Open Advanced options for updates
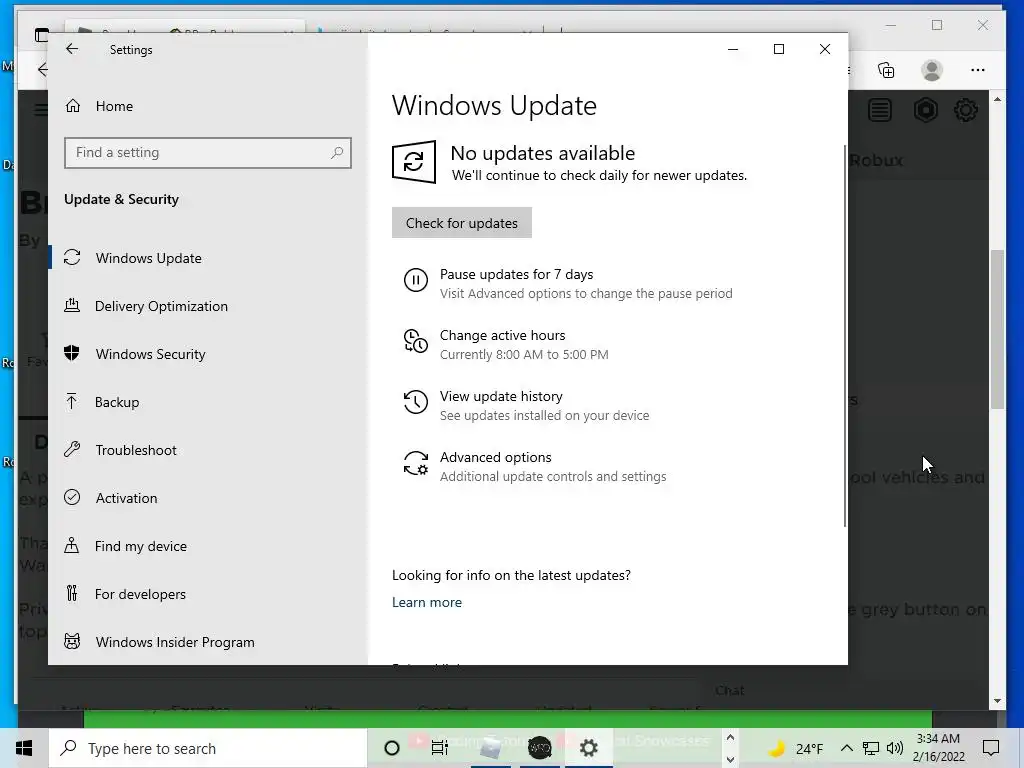 [x=495, y=457]
